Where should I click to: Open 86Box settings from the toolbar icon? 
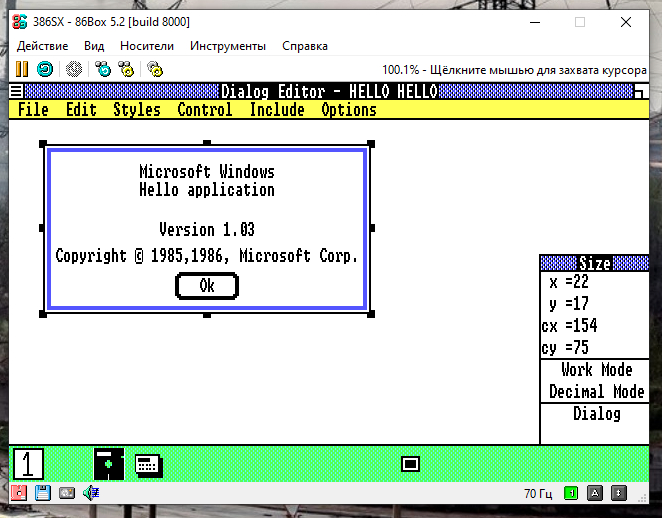coord(155,69)
